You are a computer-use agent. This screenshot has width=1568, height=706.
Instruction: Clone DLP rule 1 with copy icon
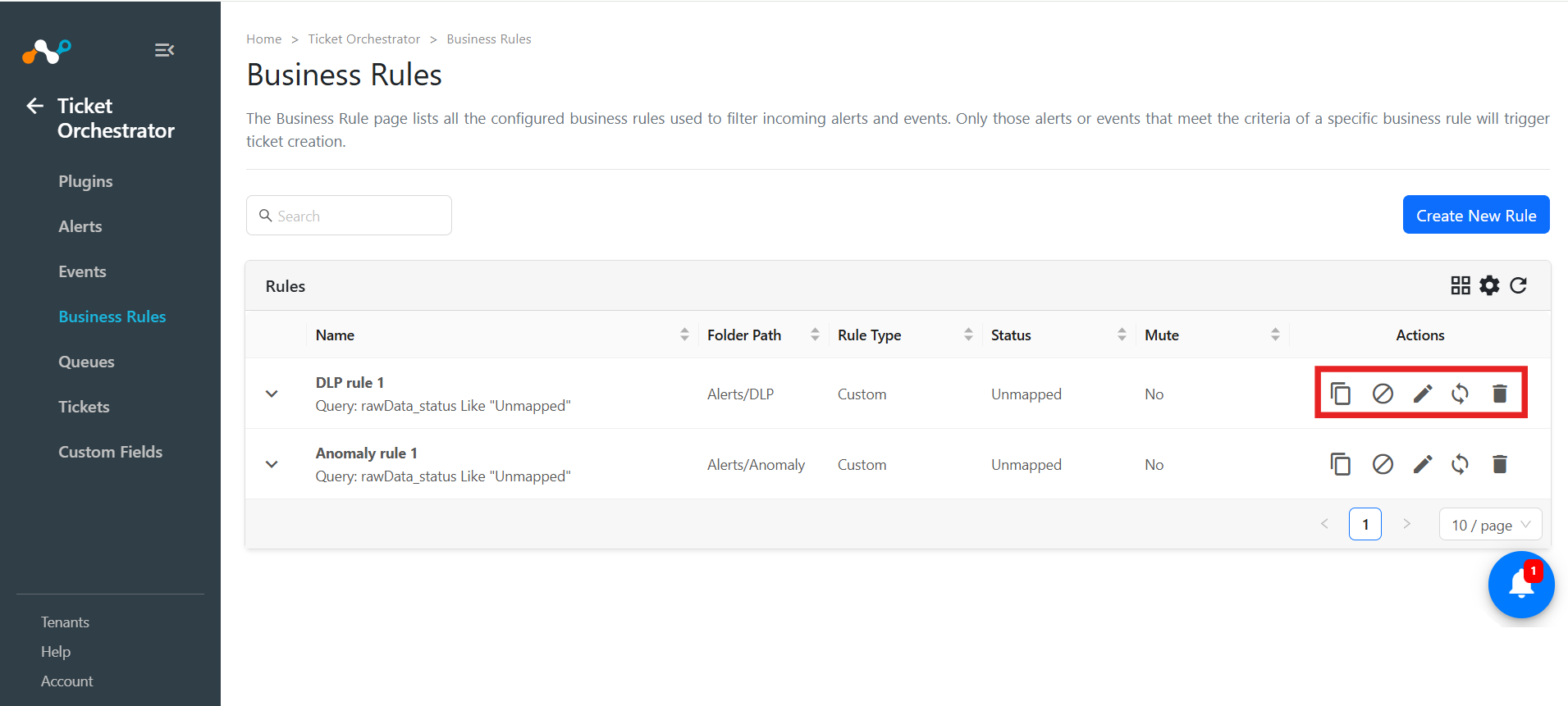click(x=1341, y=394)
